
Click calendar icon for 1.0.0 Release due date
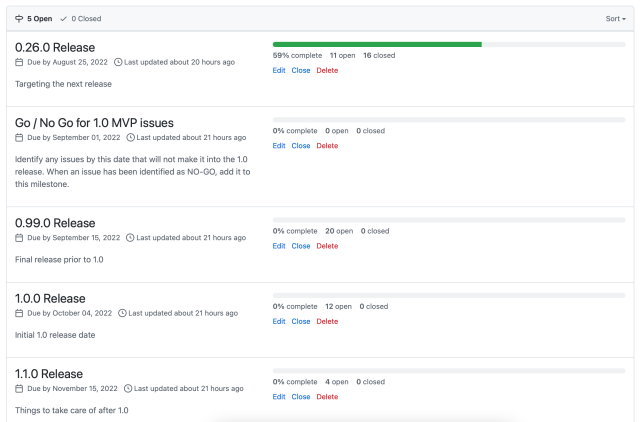pyautogui.click(x=19, y=313)
